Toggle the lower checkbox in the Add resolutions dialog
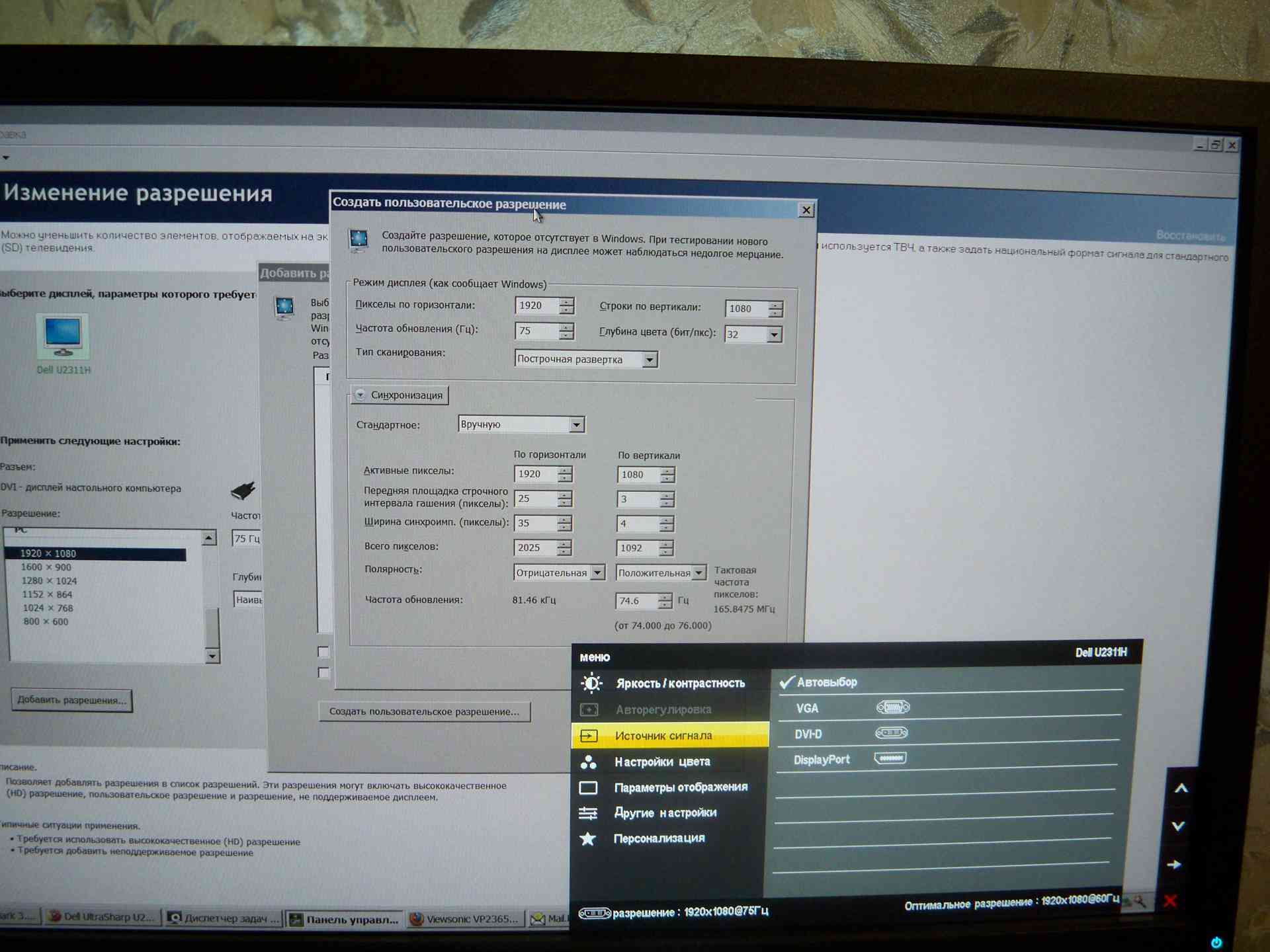The image size is (1270, 952). point(323,672)
